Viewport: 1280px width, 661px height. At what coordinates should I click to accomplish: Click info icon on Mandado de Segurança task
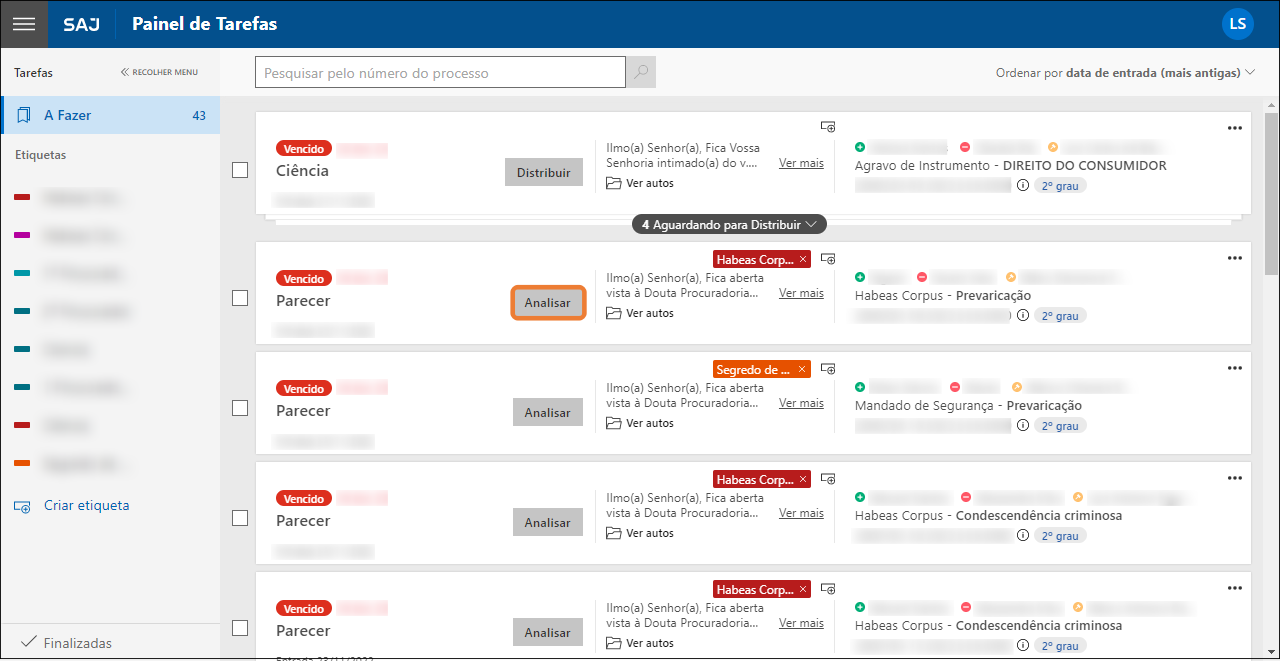(x=1022, y=425)
